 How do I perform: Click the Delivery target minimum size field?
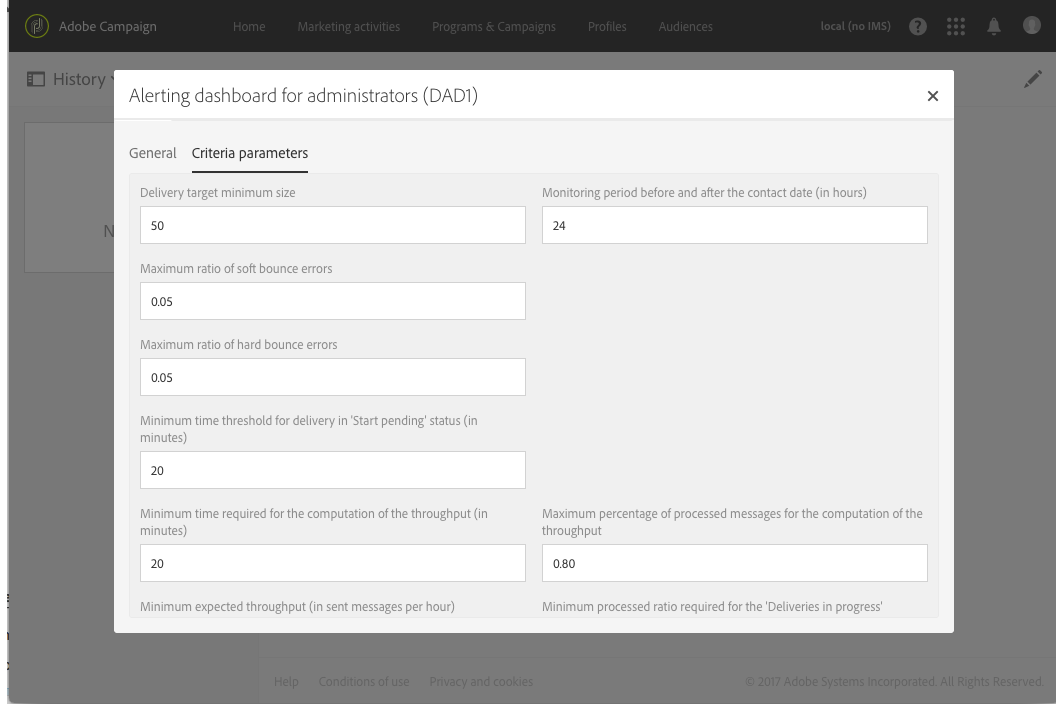[333, 225]
